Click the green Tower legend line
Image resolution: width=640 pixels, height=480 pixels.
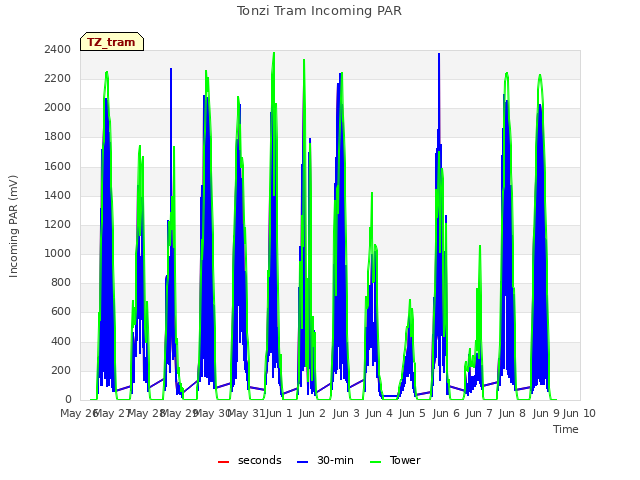coord(375,462)
